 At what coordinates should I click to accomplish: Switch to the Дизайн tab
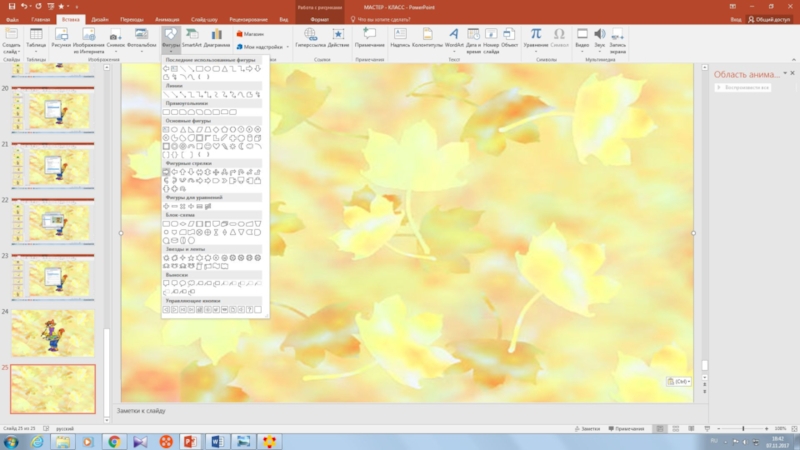tap(100, 18)
